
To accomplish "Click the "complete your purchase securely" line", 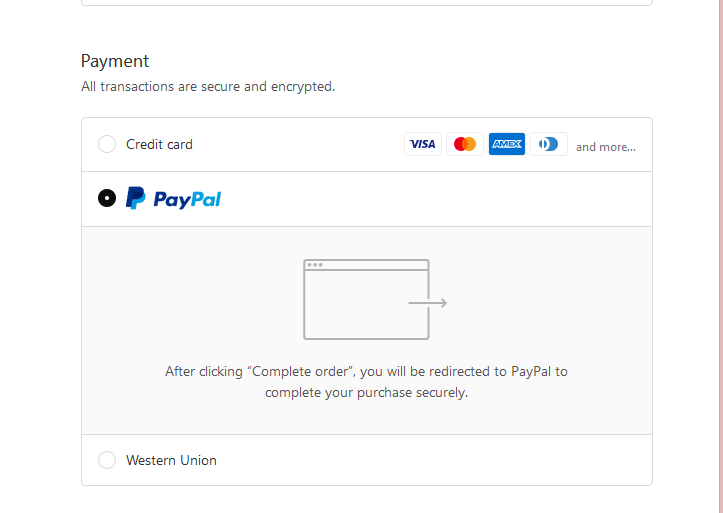I will (366, 393).
